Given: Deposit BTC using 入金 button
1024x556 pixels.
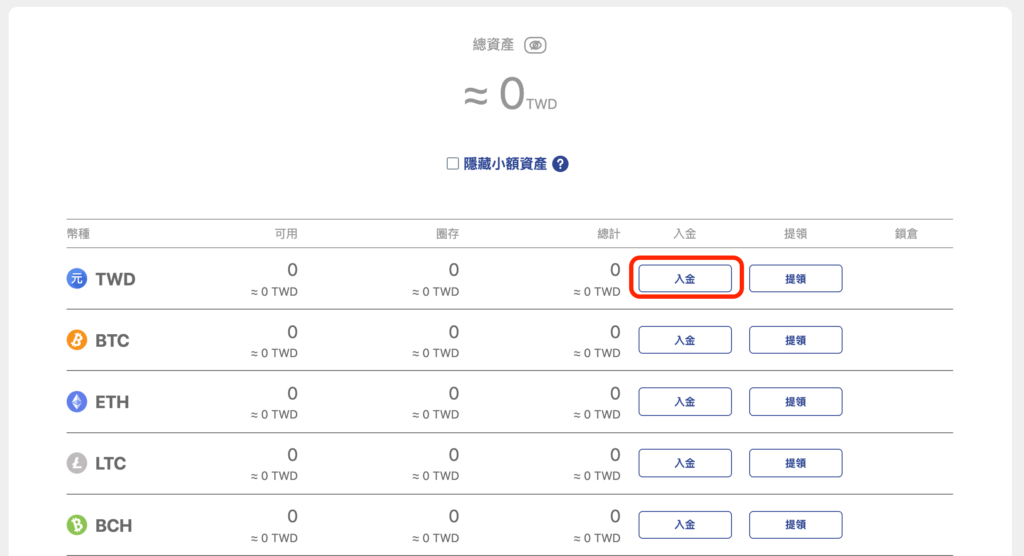Looking at the screenshot, I should coord(685,340).
